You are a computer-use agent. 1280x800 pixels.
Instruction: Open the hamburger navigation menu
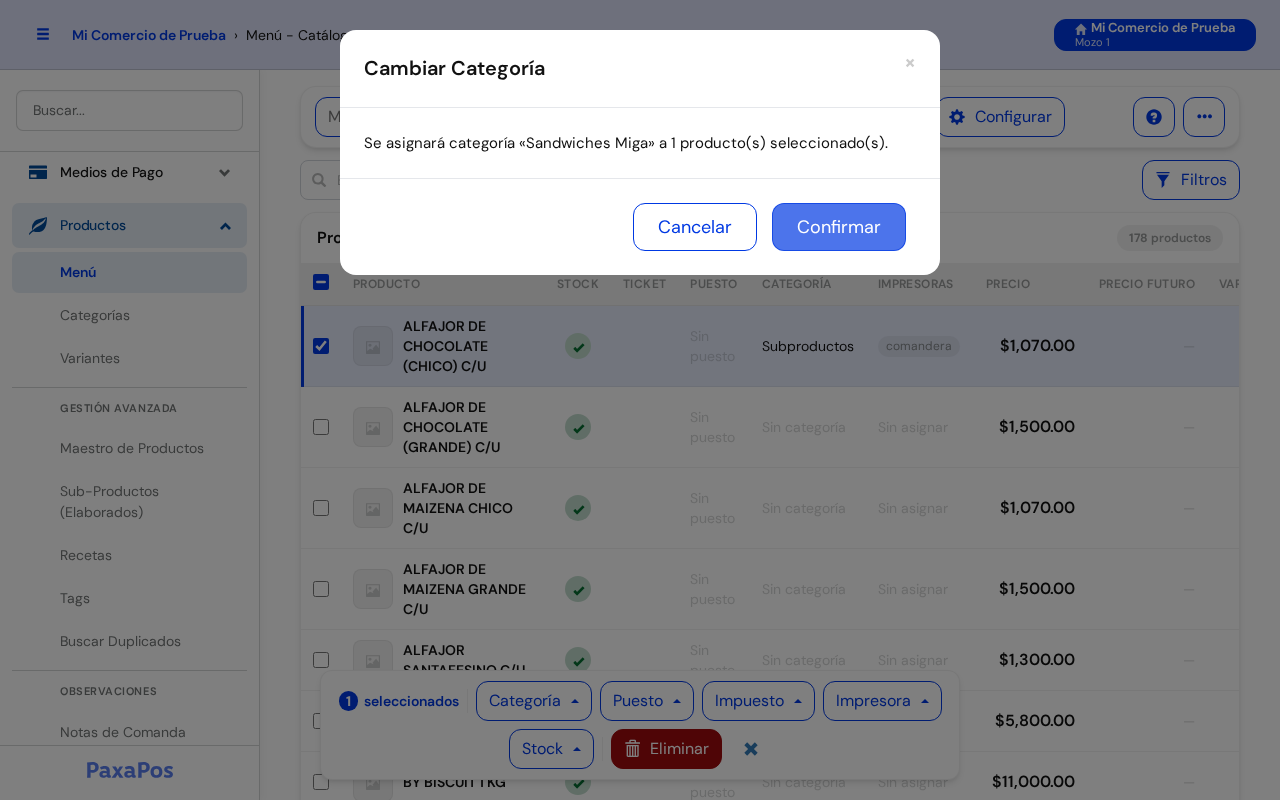point(43,35)
